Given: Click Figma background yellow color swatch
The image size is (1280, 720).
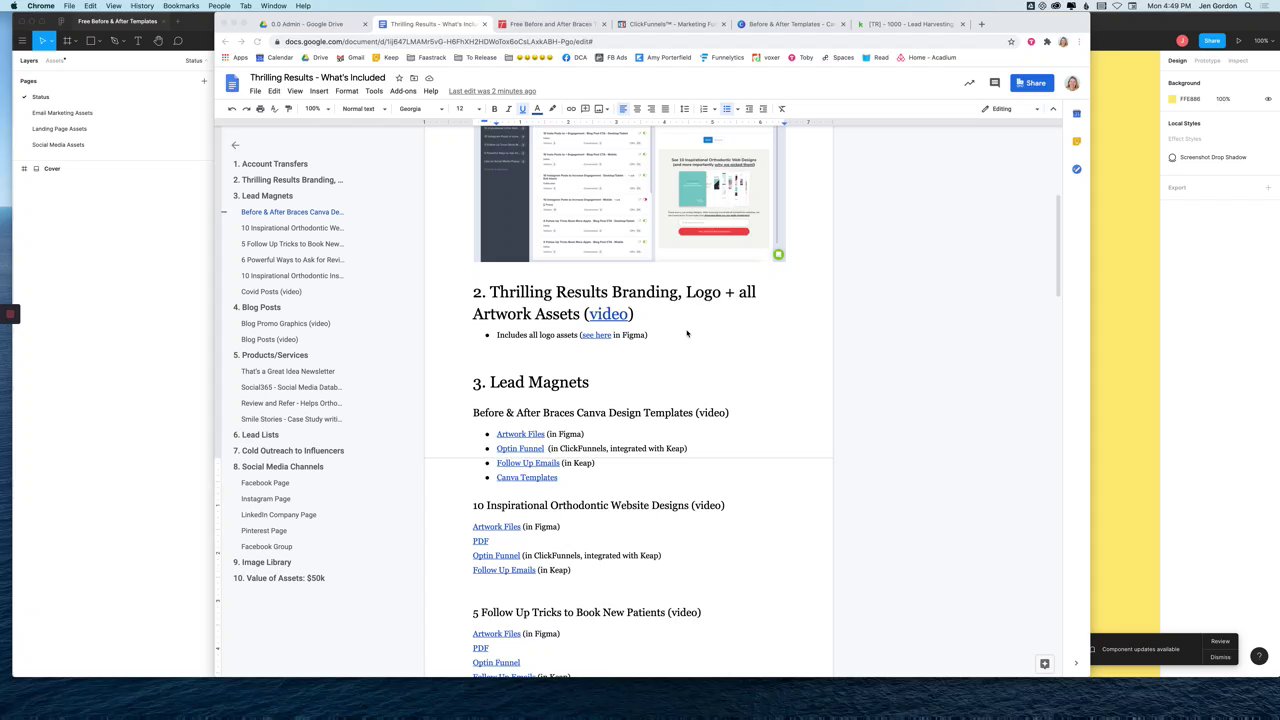Looking at the screenshot, I should coord(1172,99).
